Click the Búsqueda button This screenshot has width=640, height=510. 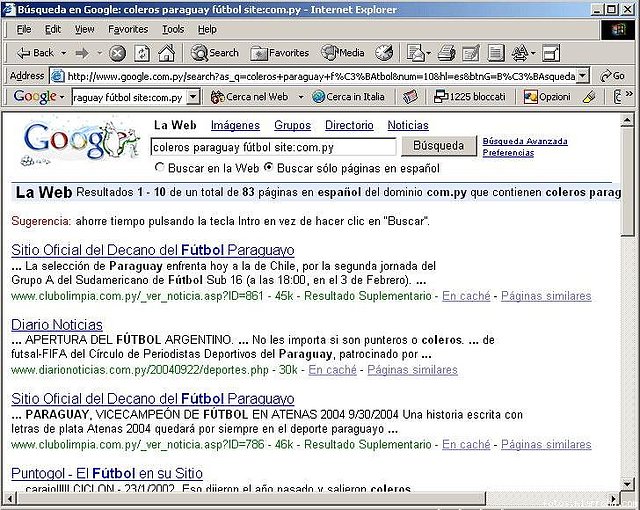coord(439,146)
